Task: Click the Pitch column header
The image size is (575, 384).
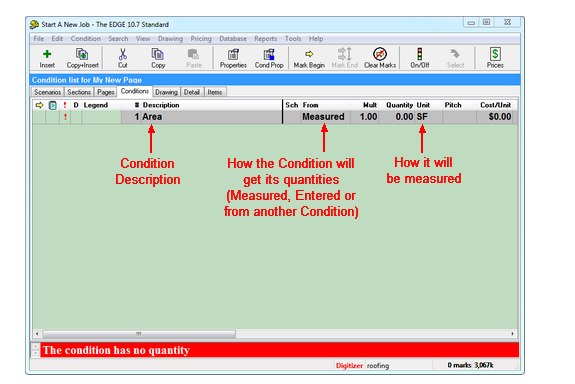Action: pos(453,105)
